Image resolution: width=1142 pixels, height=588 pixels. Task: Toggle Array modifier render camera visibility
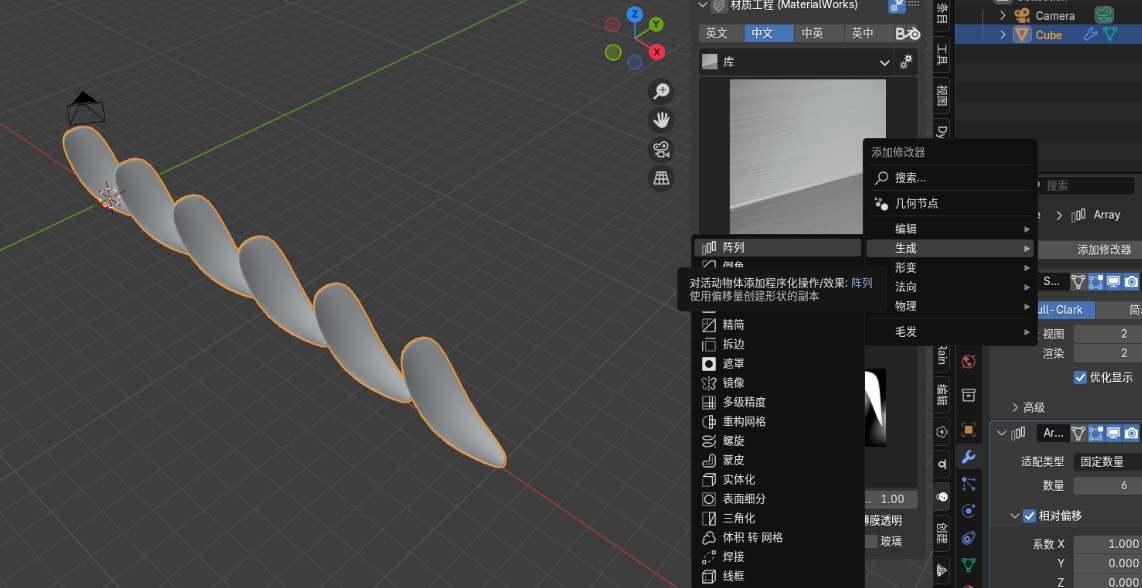[1131, 433]
